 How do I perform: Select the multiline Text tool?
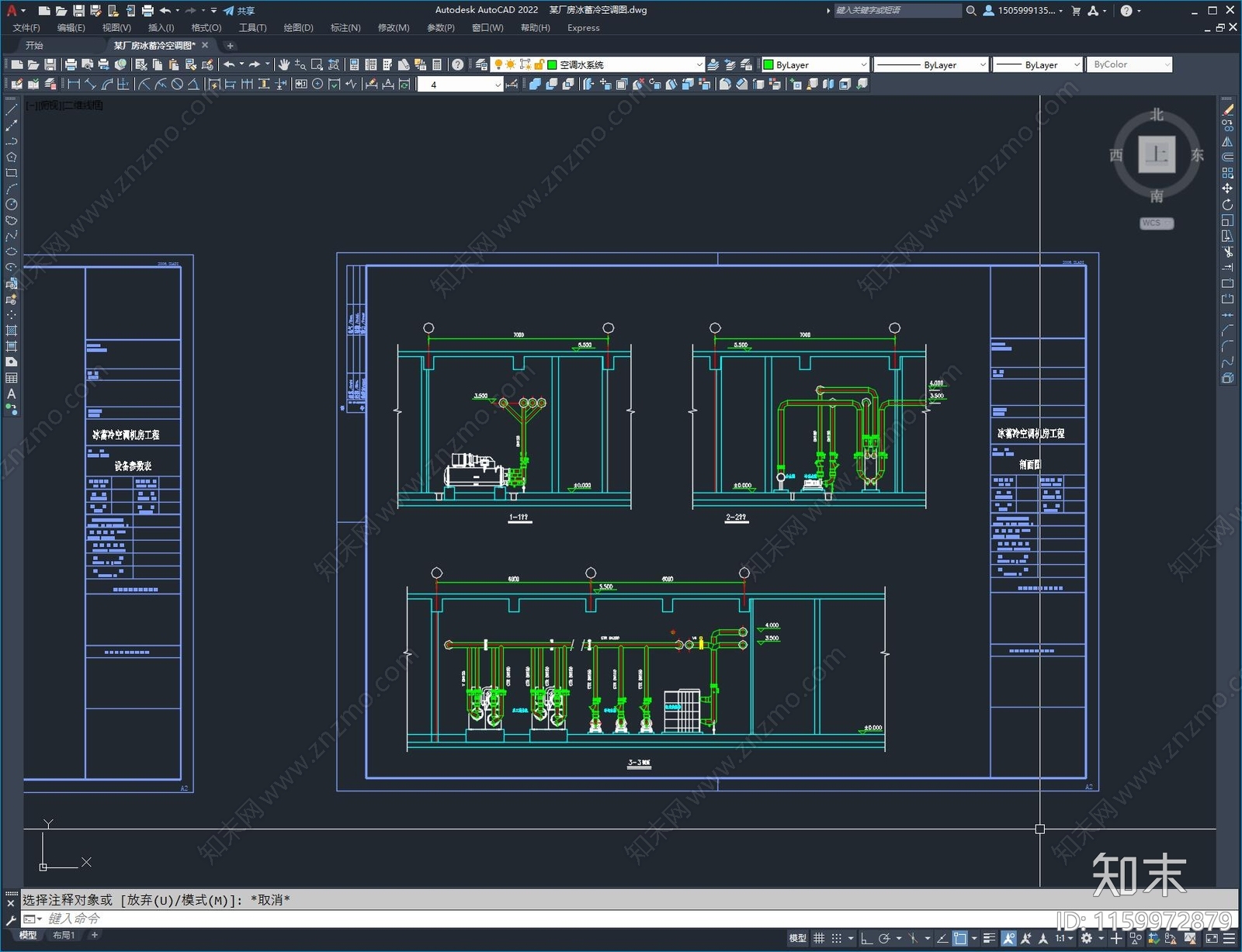12,394
